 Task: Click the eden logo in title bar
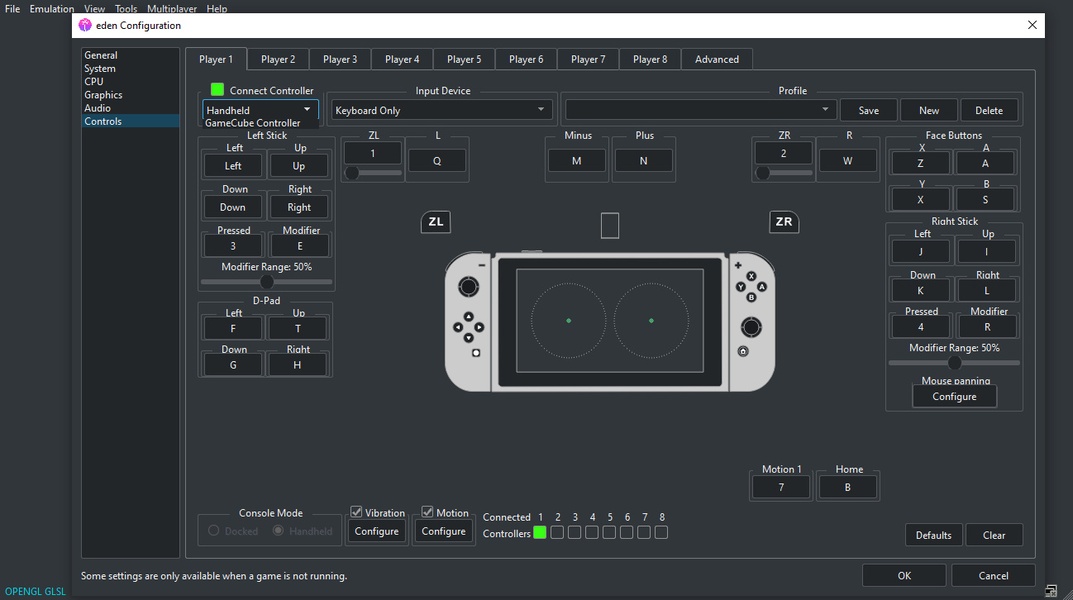click(85, 25)
